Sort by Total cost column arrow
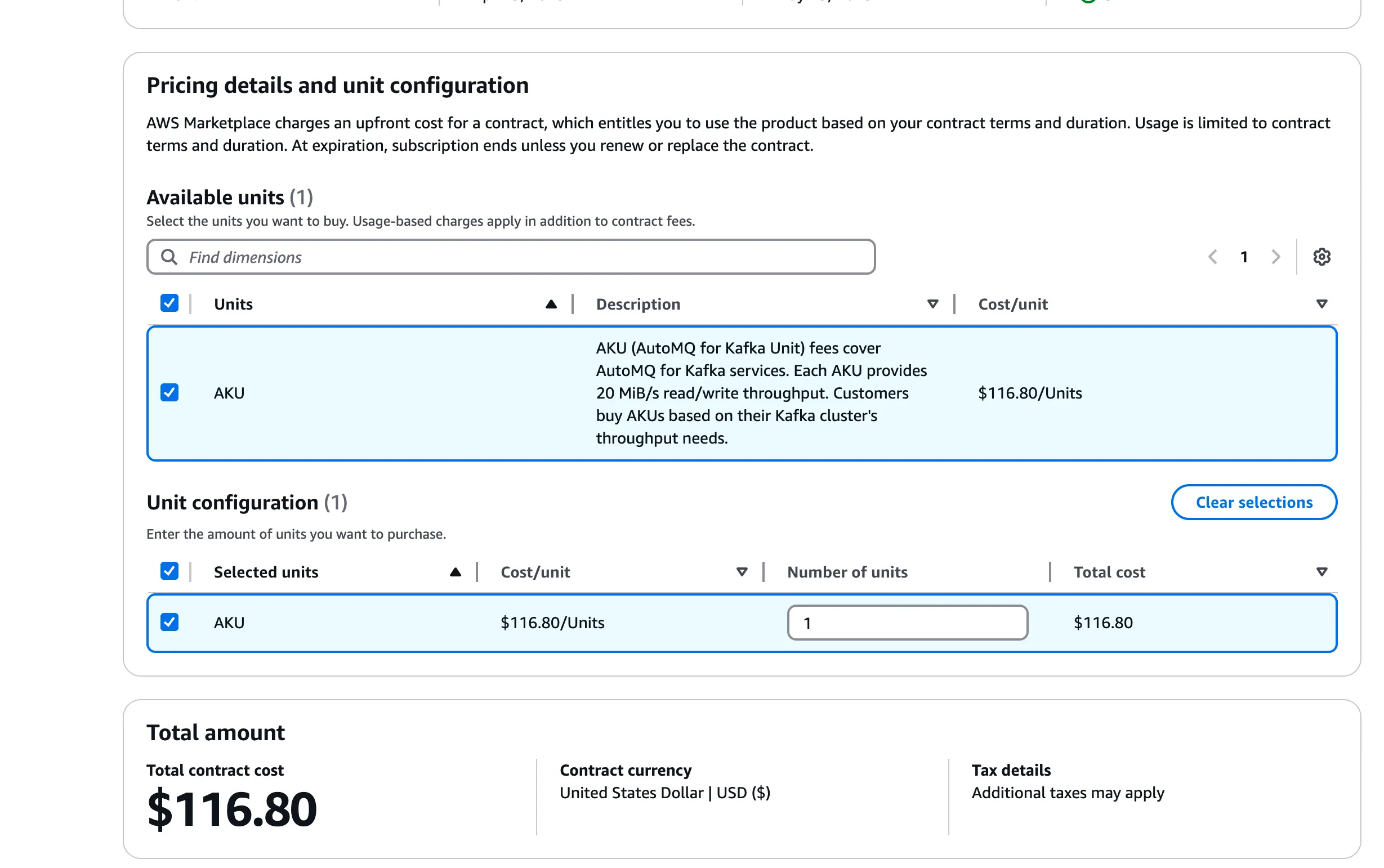The width and height of the screenshot is (1384, 868). tap(1322, 572)
